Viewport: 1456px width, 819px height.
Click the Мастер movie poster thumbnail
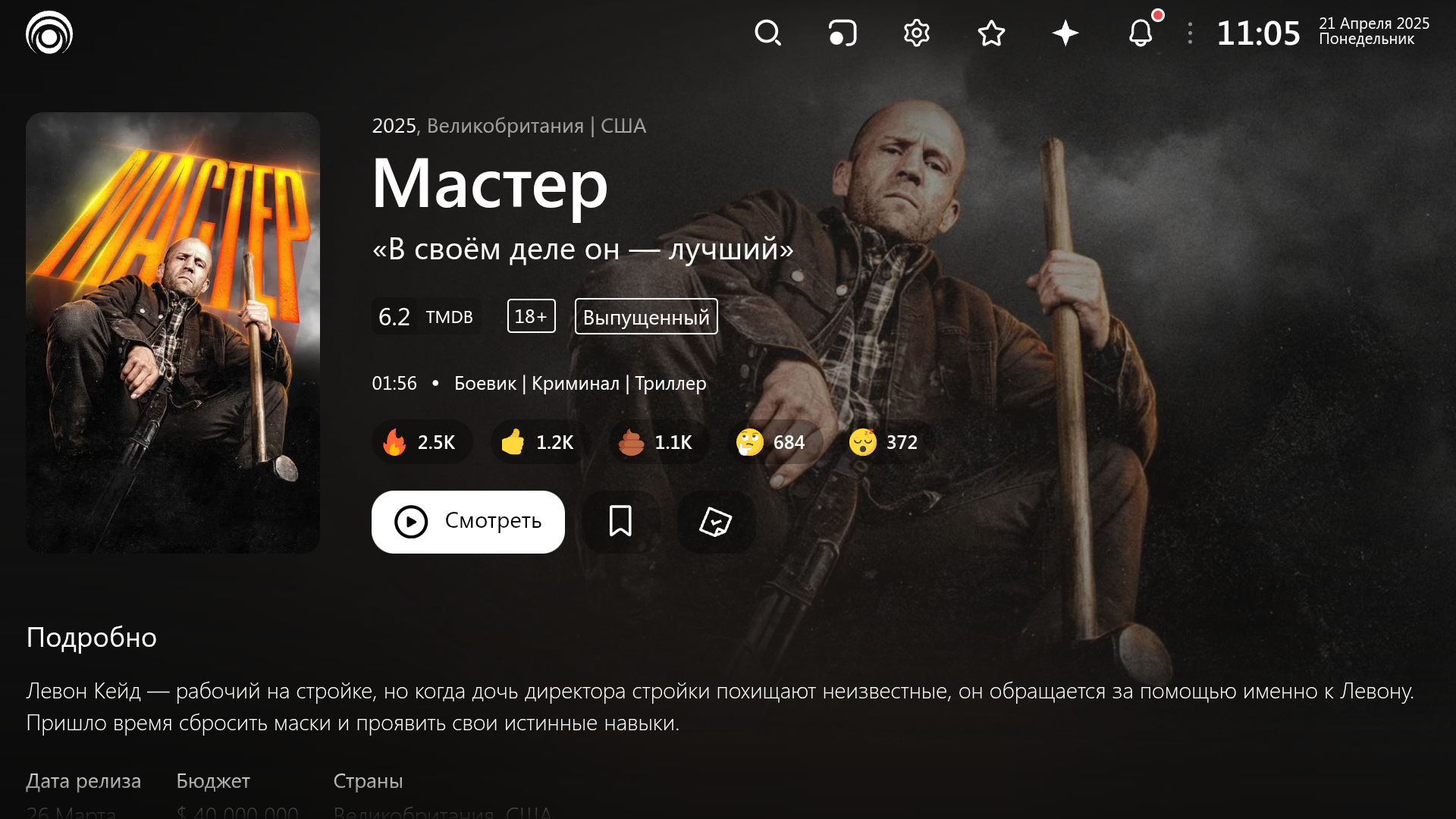pyautogui.click(x=173, y=332)
